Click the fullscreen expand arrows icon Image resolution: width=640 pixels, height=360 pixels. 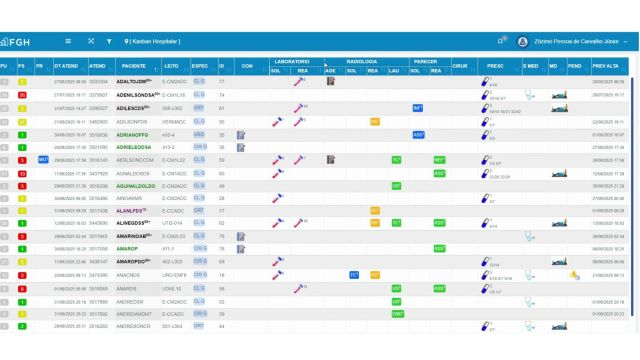click(91, 41)
